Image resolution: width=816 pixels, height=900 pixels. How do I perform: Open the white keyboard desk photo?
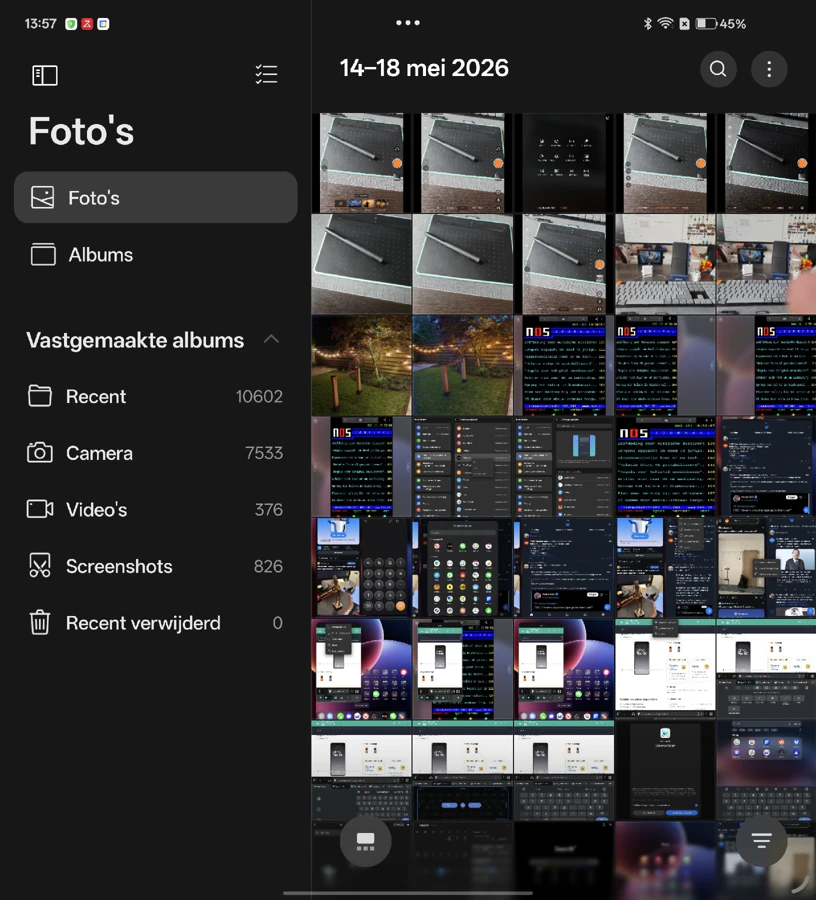pos(665,264)
